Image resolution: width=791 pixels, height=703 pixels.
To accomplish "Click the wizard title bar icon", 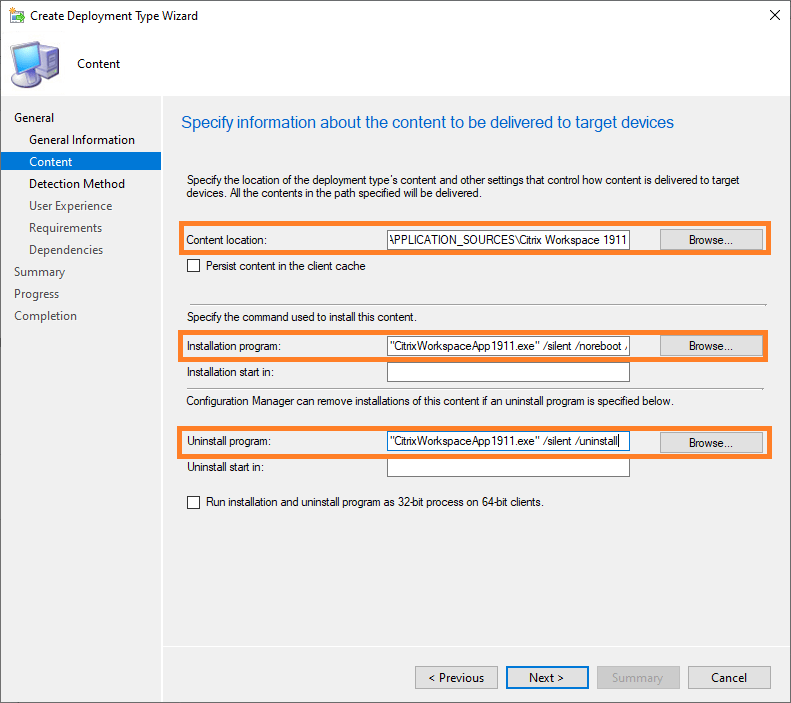I will (17, 16).
